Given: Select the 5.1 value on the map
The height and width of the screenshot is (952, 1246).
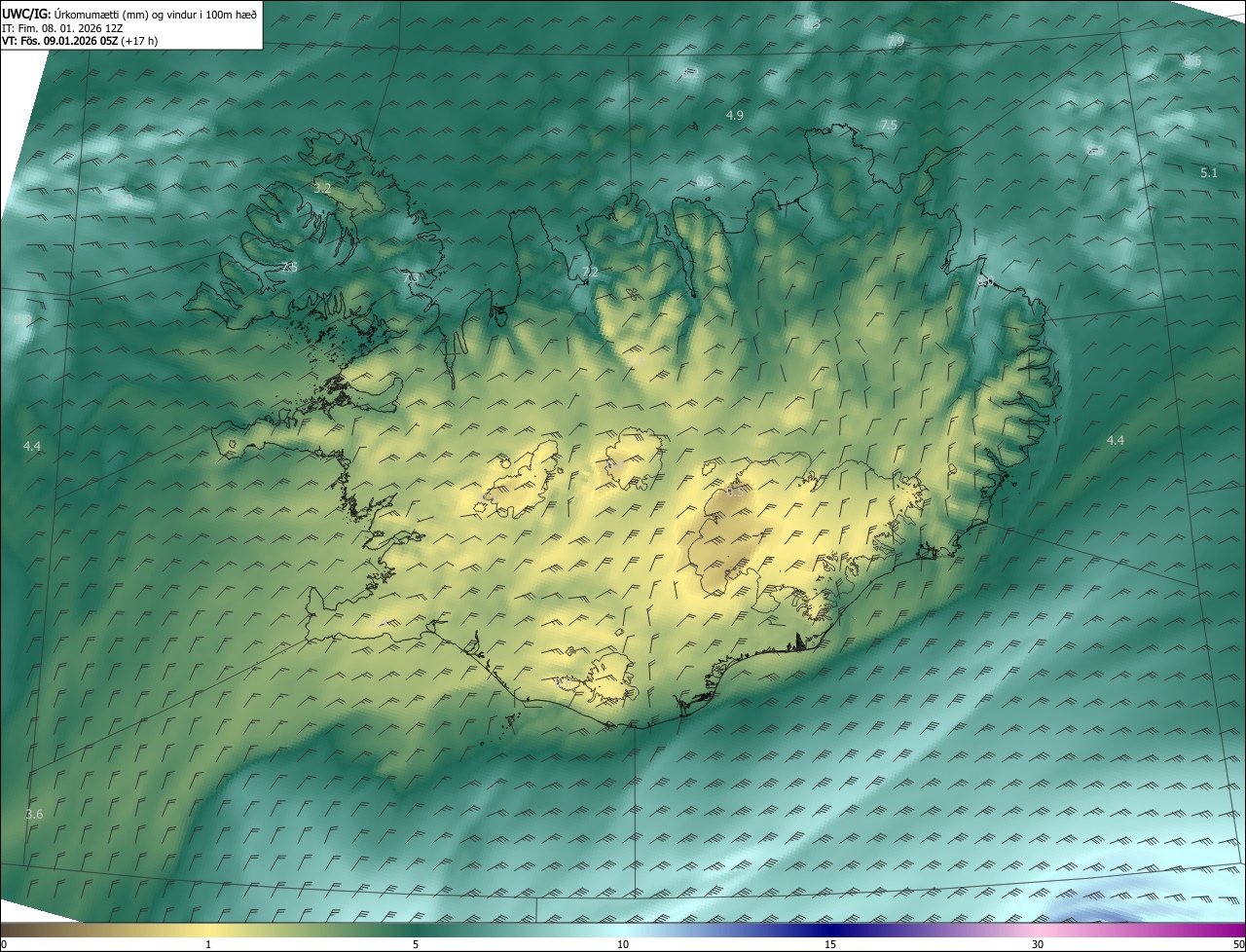Looking at the screenshot, I should pyautogui.click(x=1209, y=172).
